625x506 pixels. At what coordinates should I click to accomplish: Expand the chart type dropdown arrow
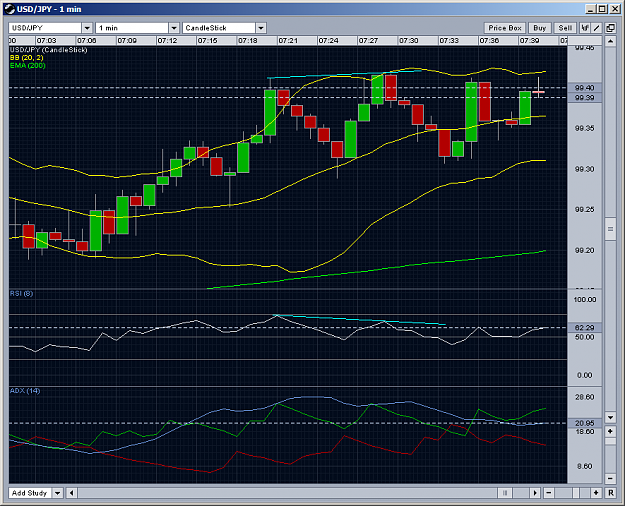click(261, 28)
